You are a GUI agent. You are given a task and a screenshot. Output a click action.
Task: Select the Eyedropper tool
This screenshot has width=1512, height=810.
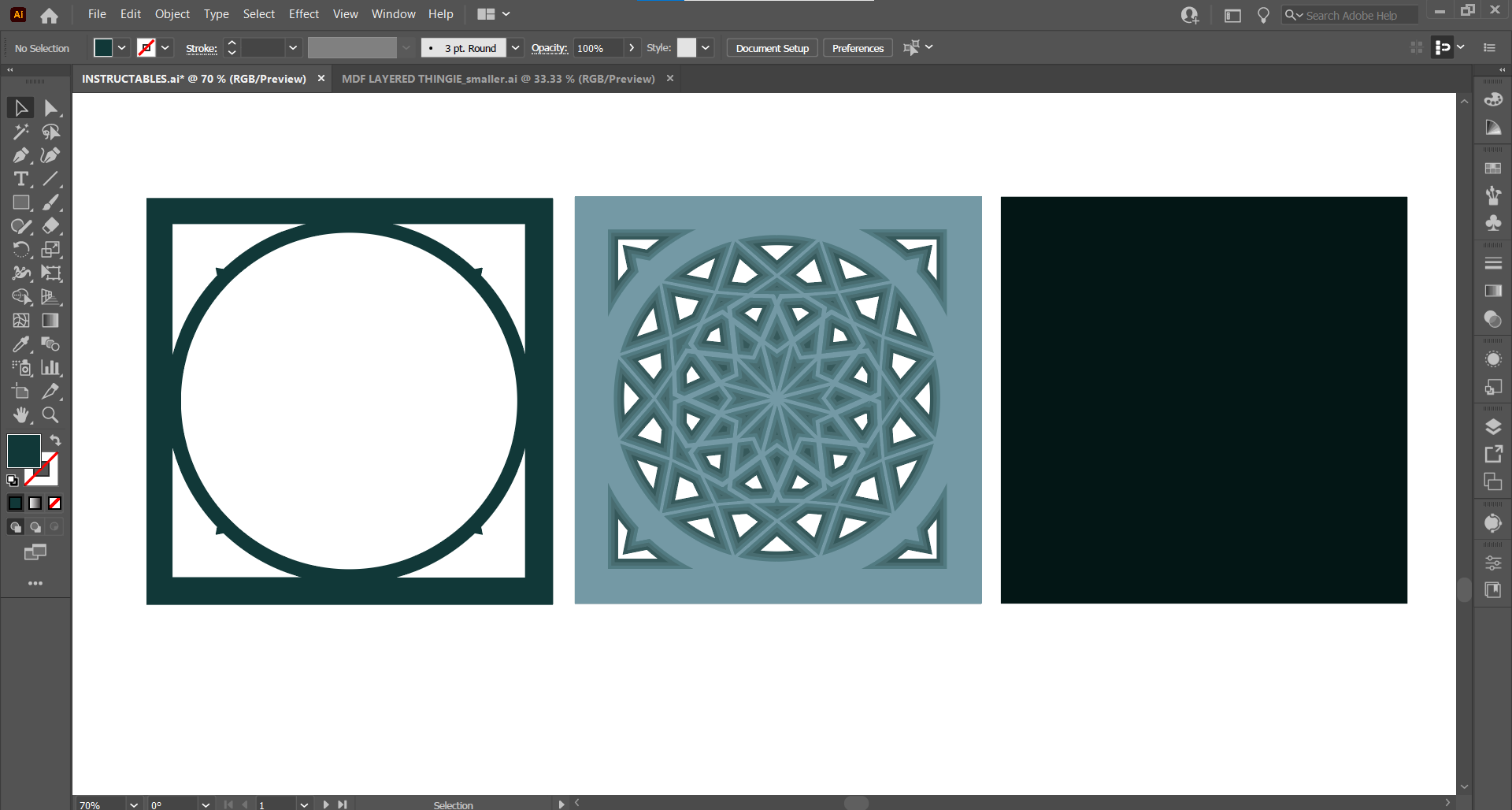click(21, 344)
